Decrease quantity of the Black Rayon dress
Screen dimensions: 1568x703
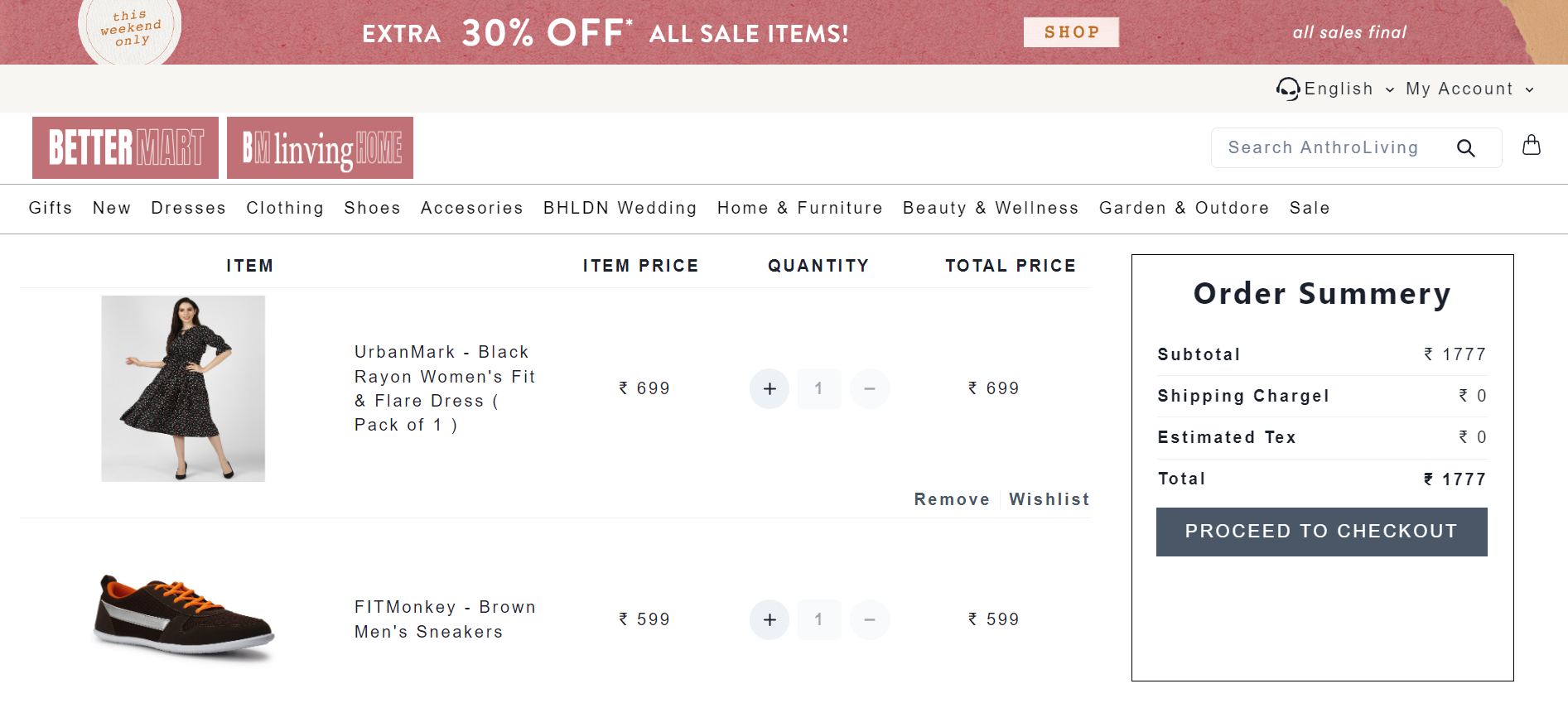point(870,388)
